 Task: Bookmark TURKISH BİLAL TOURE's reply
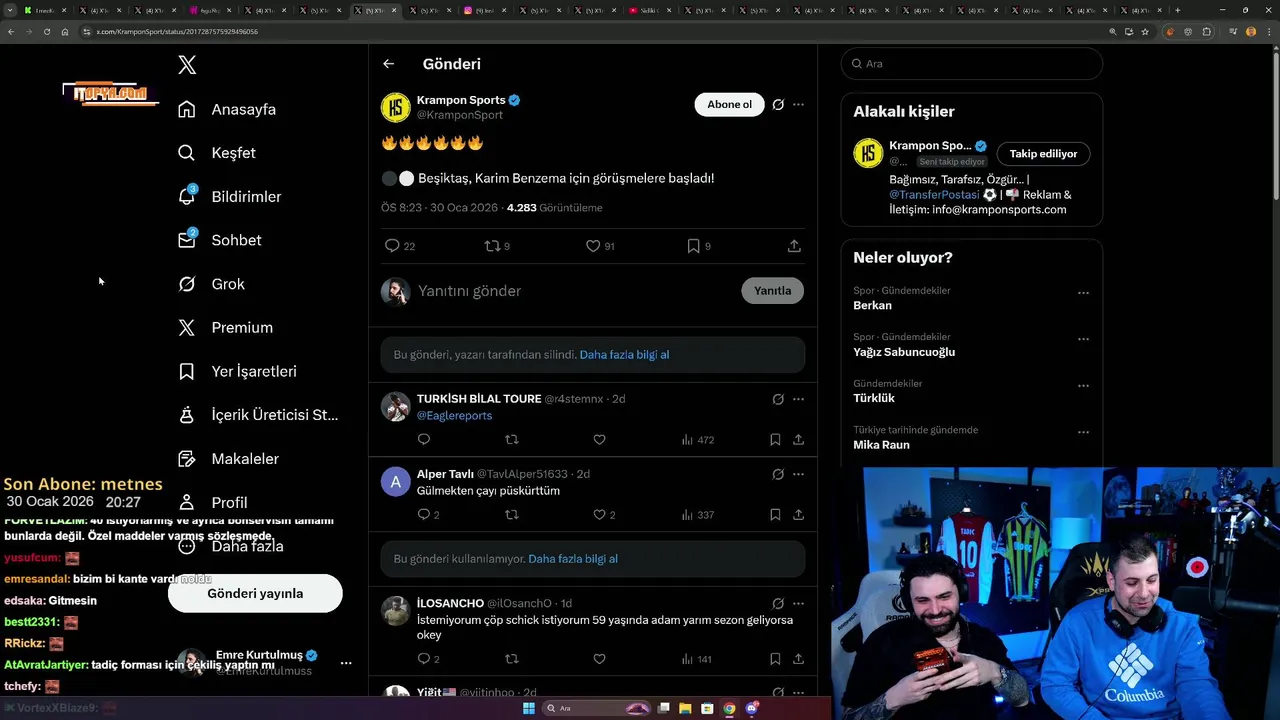pos(775,440)
